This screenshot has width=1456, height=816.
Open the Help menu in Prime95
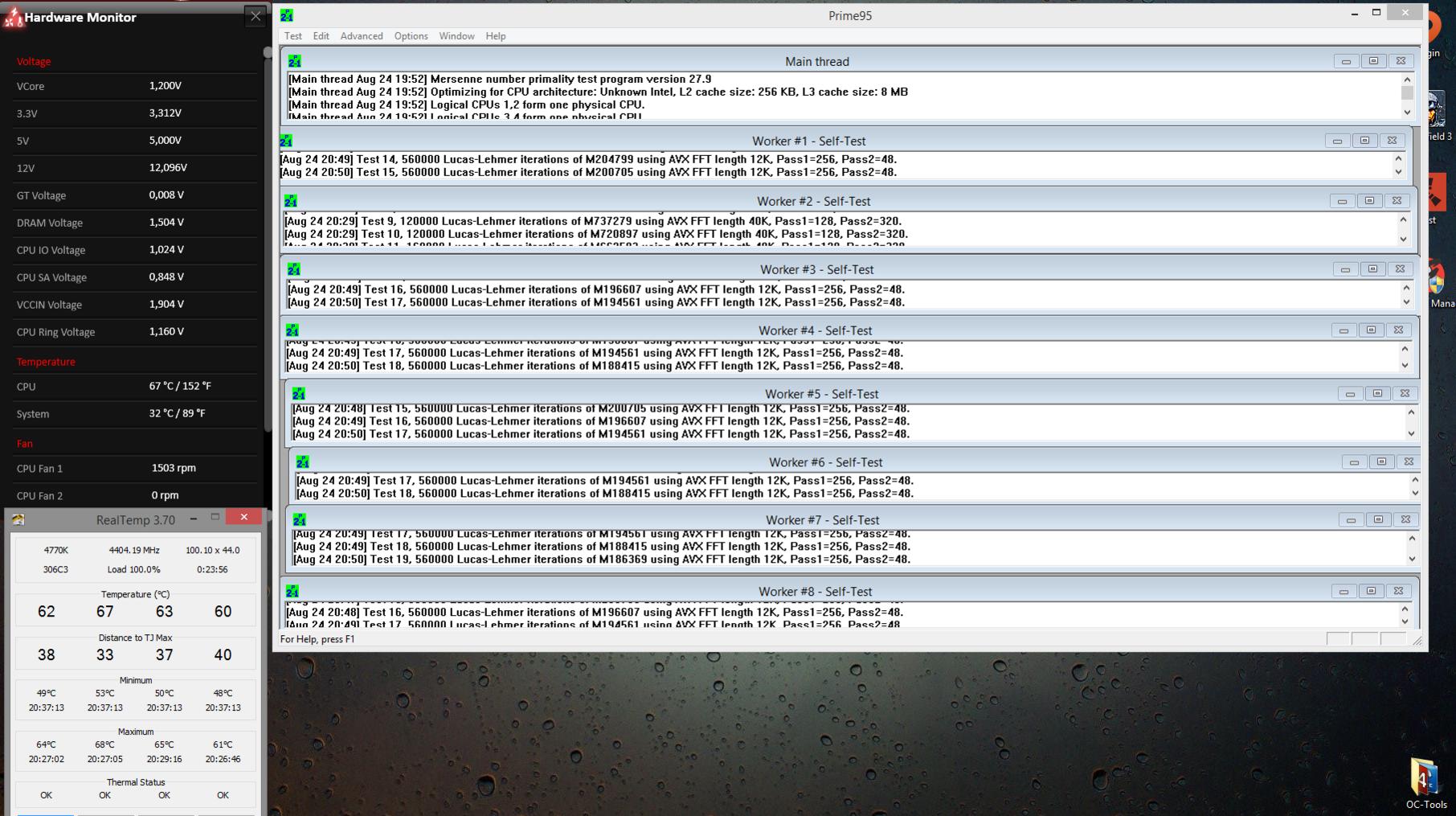pyautogui.click(x=496, y=36)
